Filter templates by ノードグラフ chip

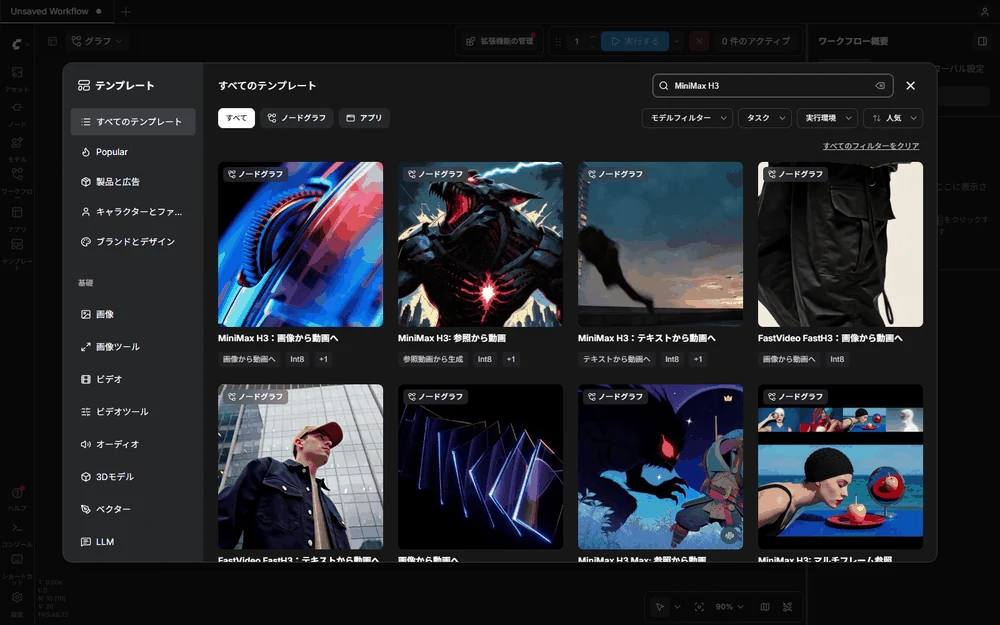(297, 118)
